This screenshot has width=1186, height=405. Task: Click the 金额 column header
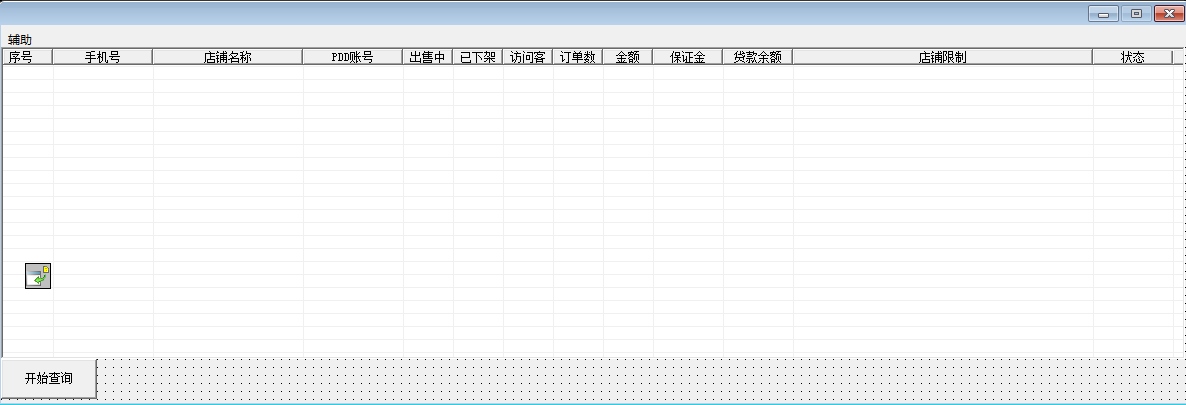tap(627, 57)
